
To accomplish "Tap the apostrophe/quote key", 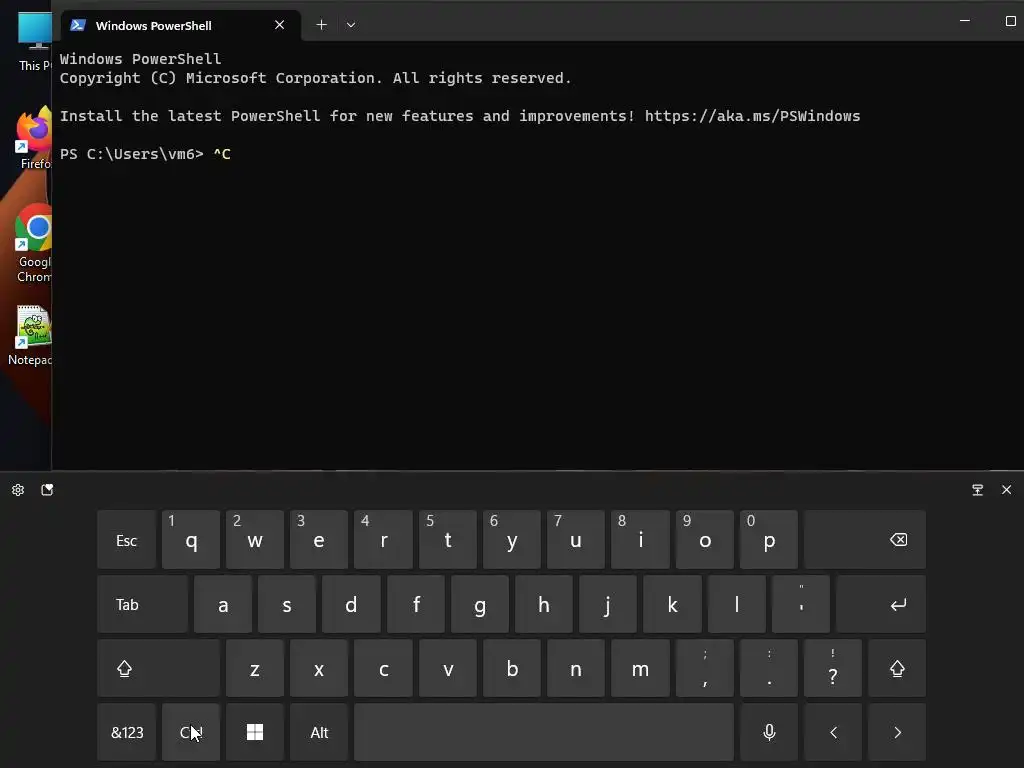I will 801,604.
